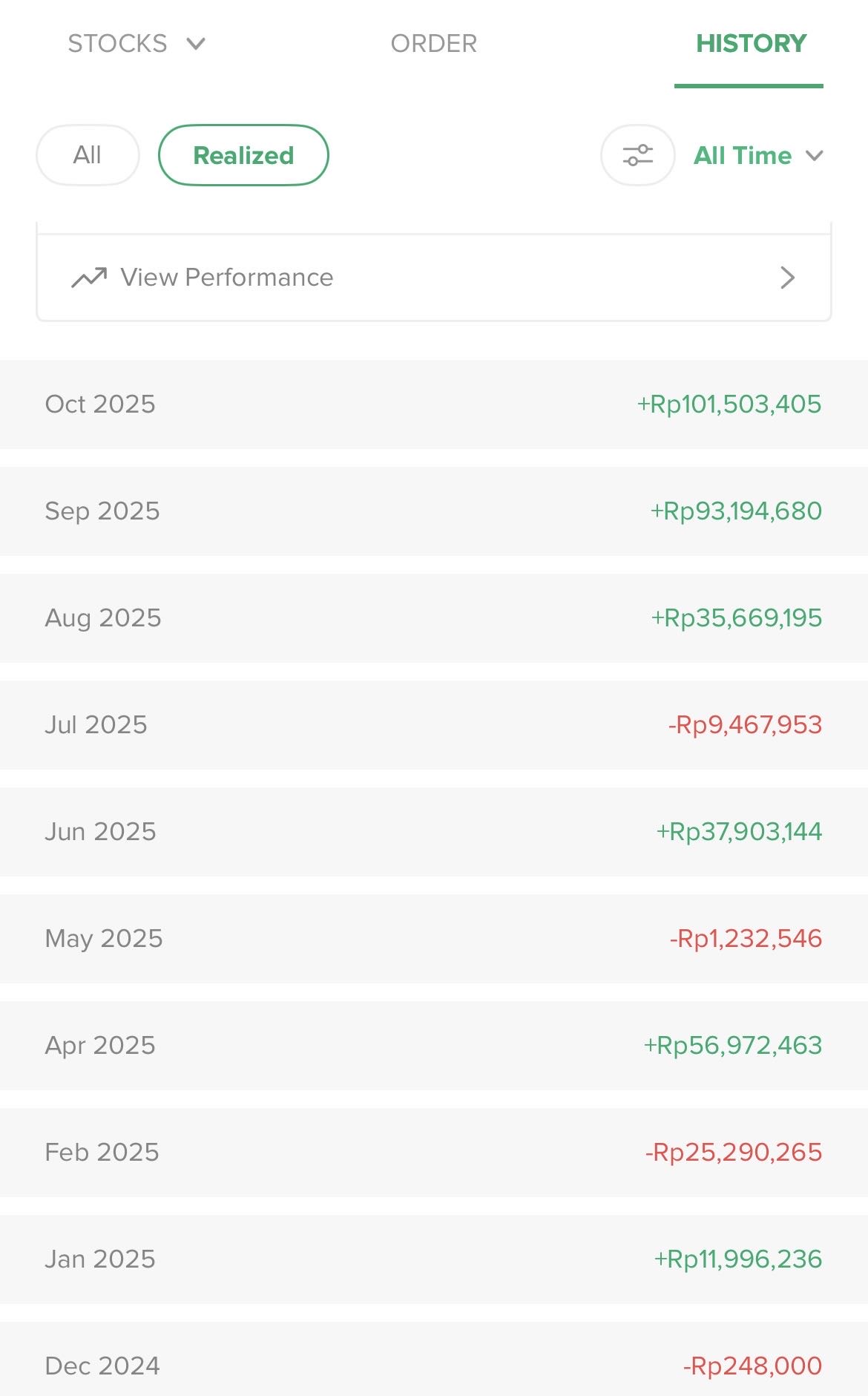
Task: Click the trending chart performance icon
Action: click(89, 278)
